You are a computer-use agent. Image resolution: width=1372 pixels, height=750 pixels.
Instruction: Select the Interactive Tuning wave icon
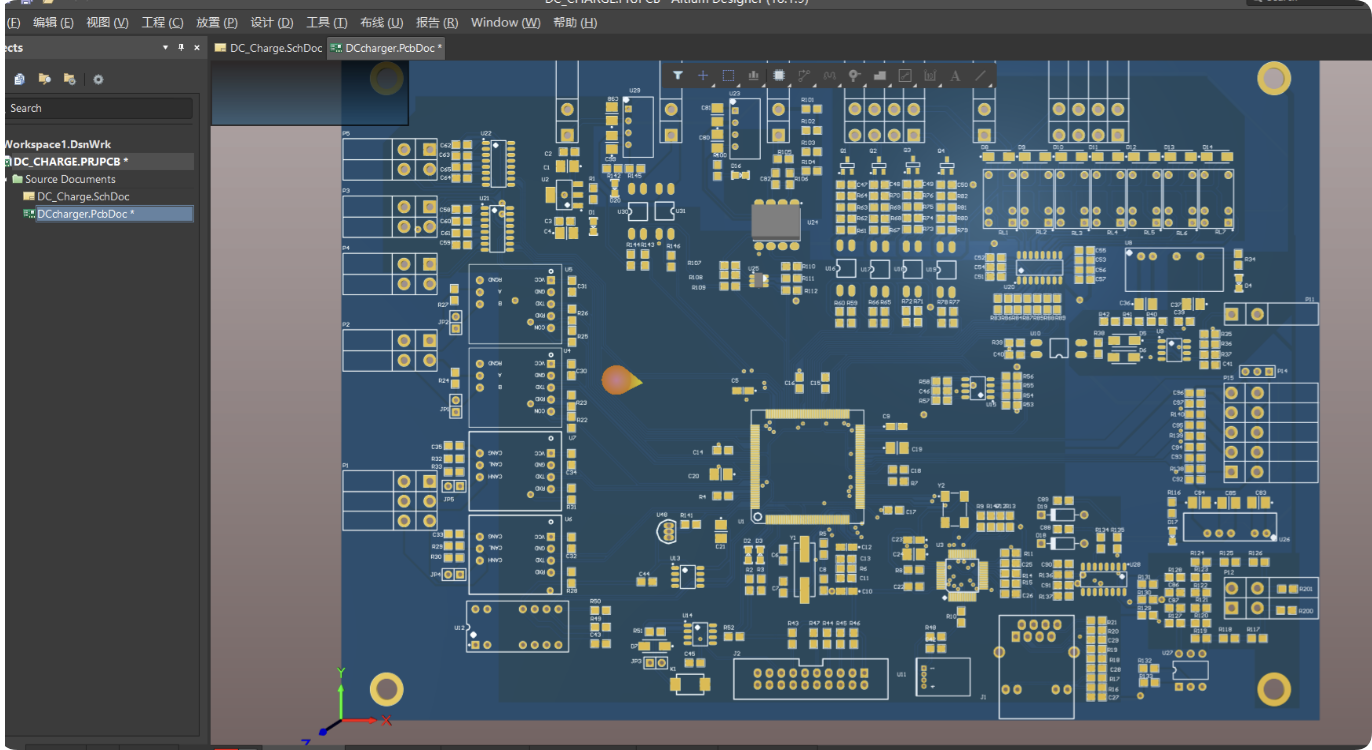[829, 75]
